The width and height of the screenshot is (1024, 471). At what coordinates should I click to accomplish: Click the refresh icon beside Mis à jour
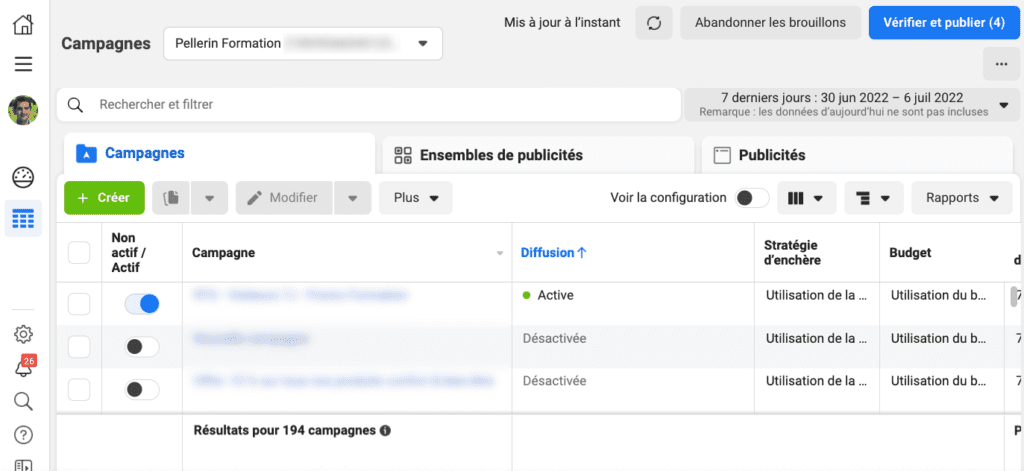[654, 22]
